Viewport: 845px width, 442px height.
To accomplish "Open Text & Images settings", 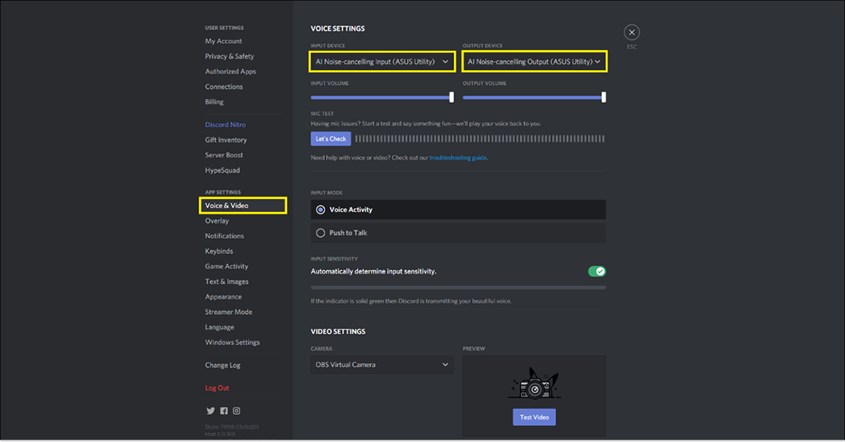I will (226, 281).
